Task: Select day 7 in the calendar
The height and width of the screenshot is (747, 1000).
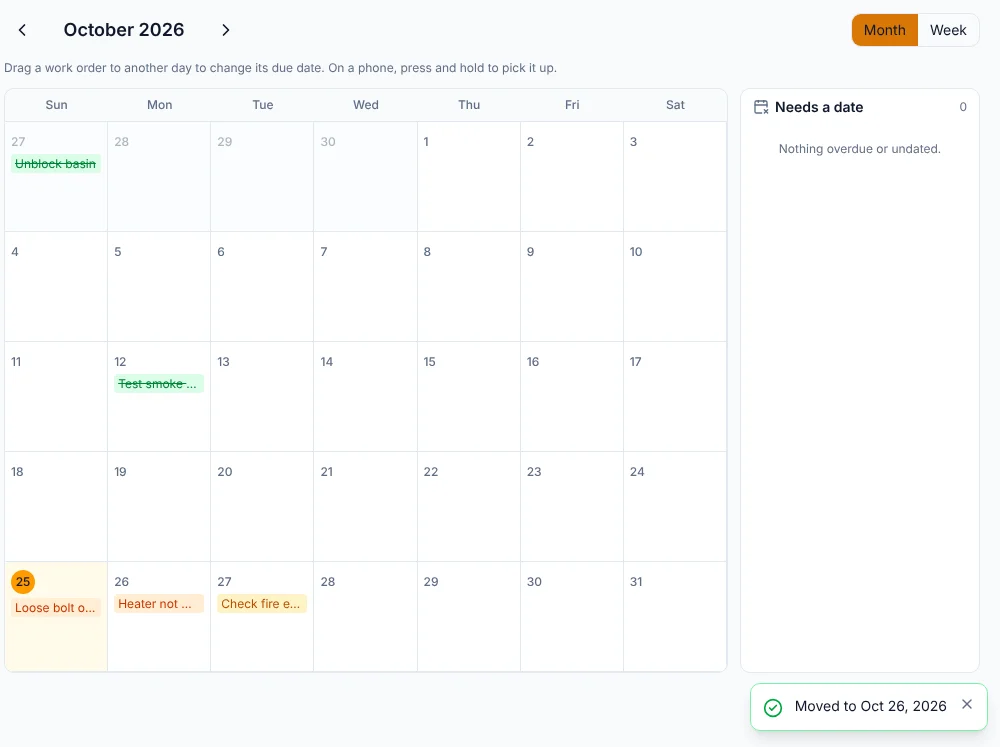Action: 365,286
